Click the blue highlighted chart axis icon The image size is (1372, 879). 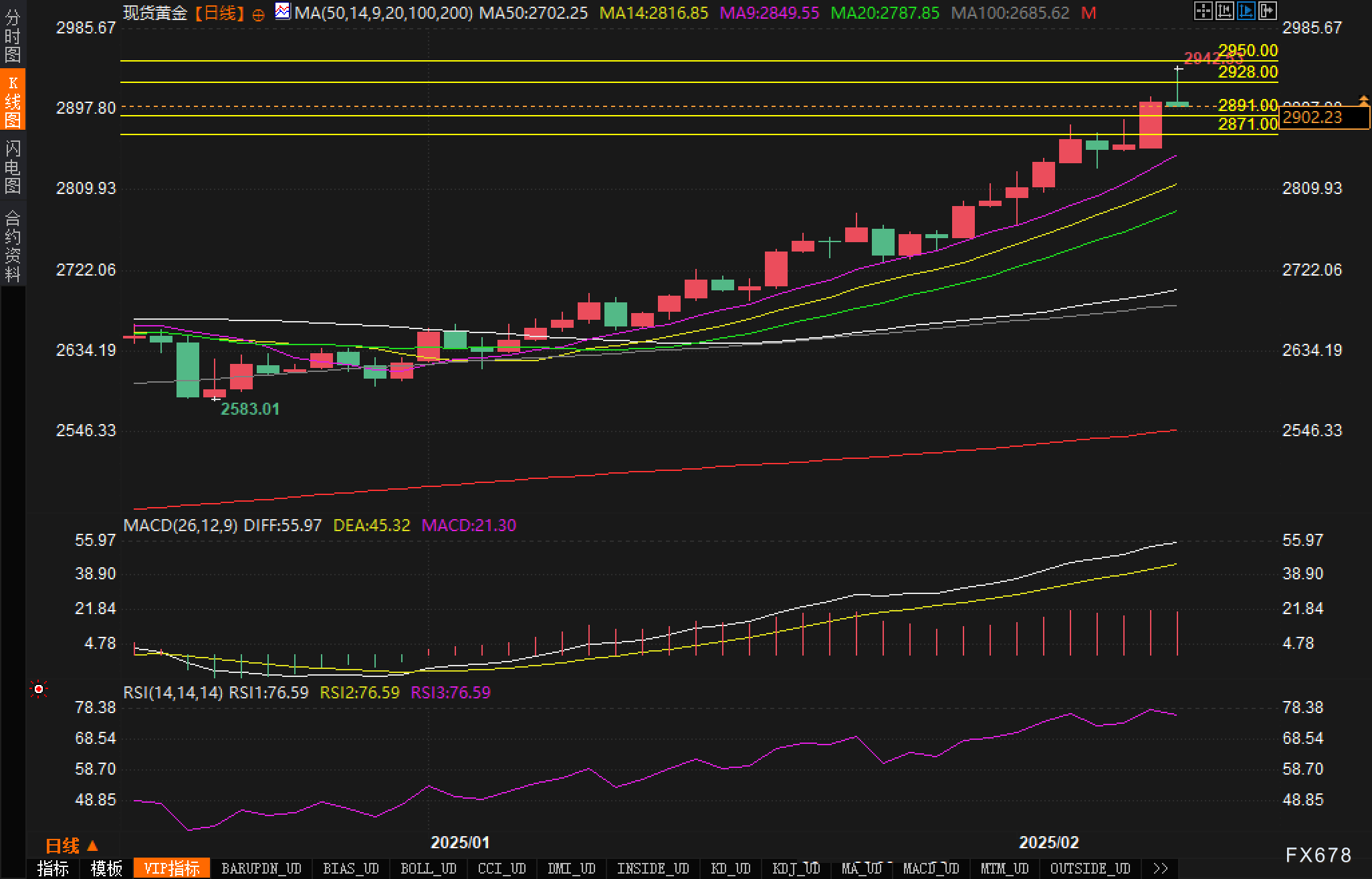[x=1246, y=11]
